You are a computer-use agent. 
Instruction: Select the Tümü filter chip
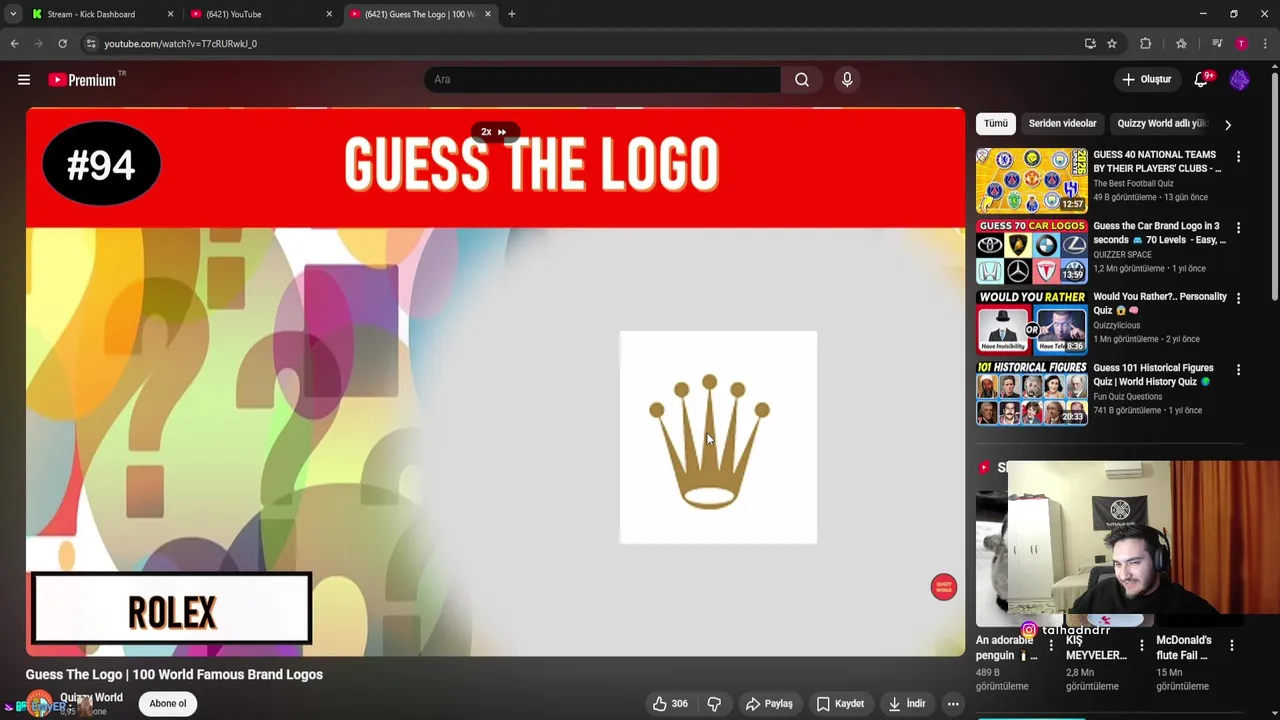[x=996, y=123]
